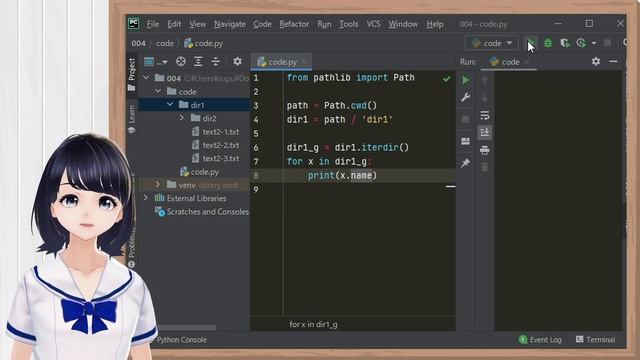Click the Stop square in the top toolbar

[x=607, y=43]
